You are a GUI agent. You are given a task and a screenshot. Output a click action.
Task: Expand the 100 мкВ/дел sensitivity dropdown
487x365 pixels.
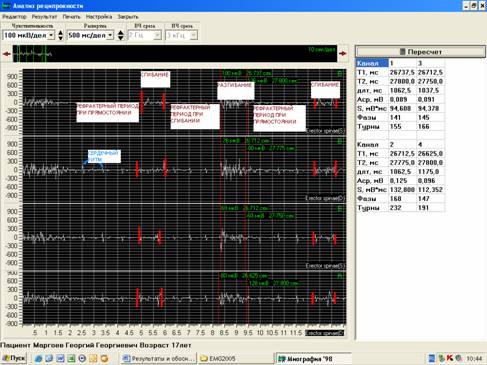click(51, 35)
